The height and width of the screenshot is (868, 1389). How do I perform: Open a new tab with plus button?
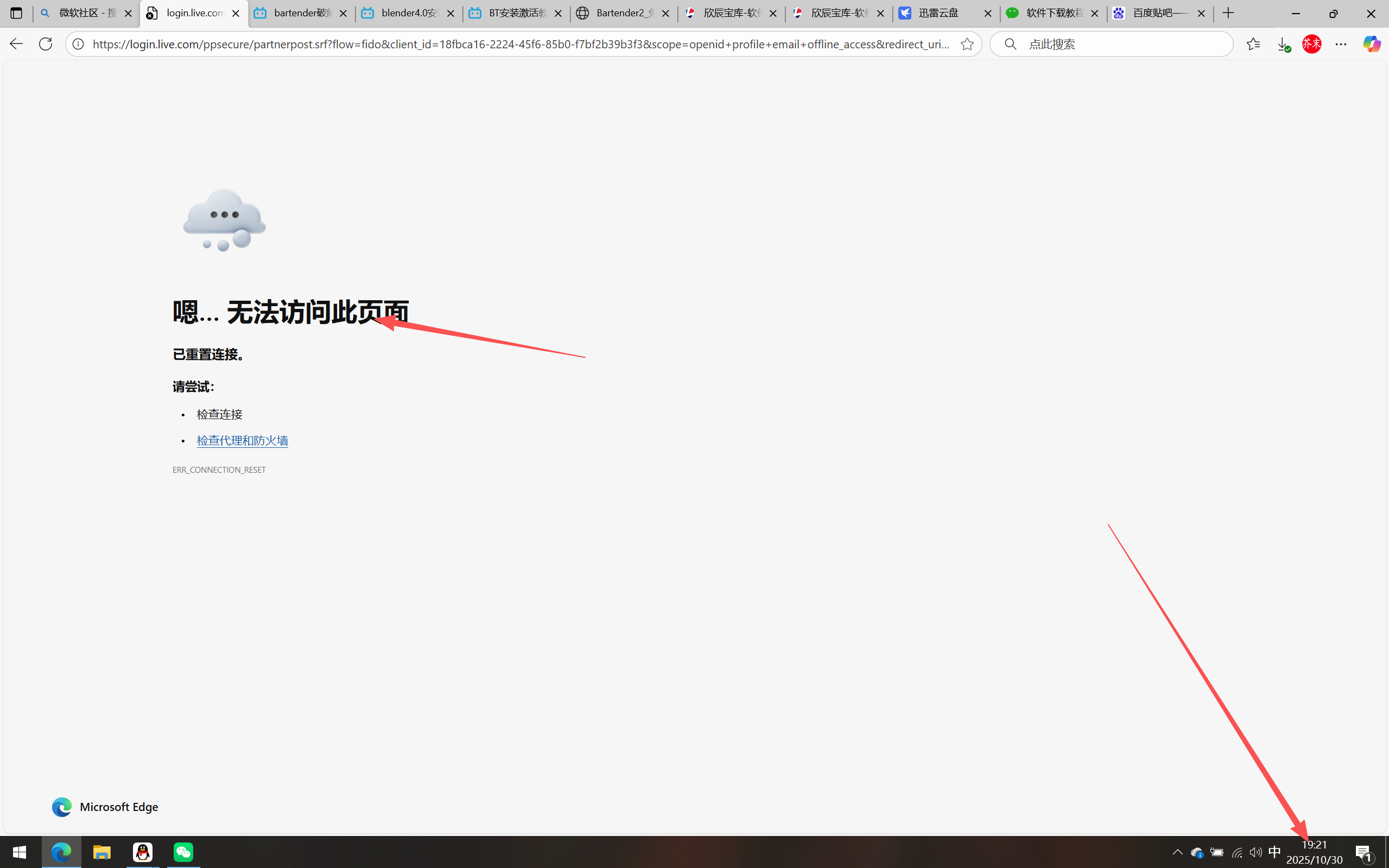1228,13
